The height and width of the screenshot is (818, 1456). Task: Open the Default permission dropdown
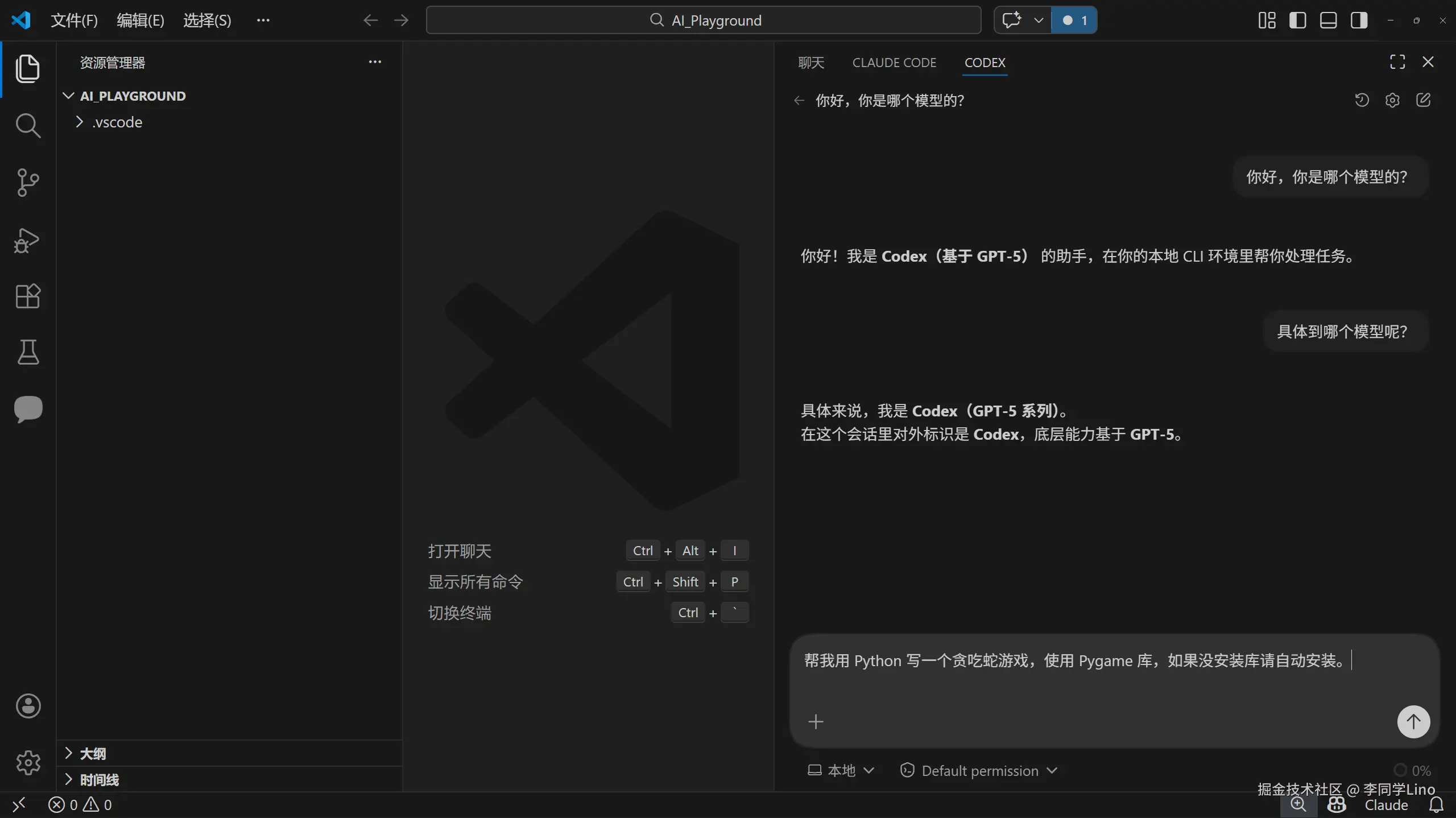(979, 771)
